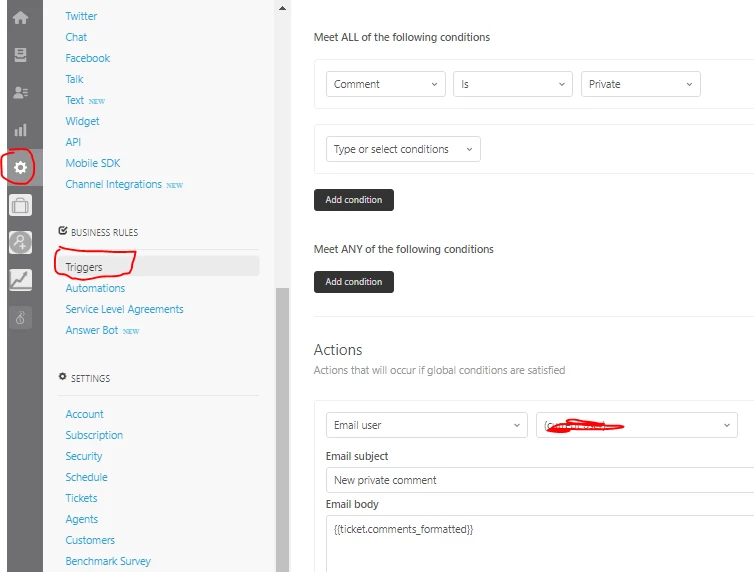Open the bottom gray app icon in sidebar

20,317
